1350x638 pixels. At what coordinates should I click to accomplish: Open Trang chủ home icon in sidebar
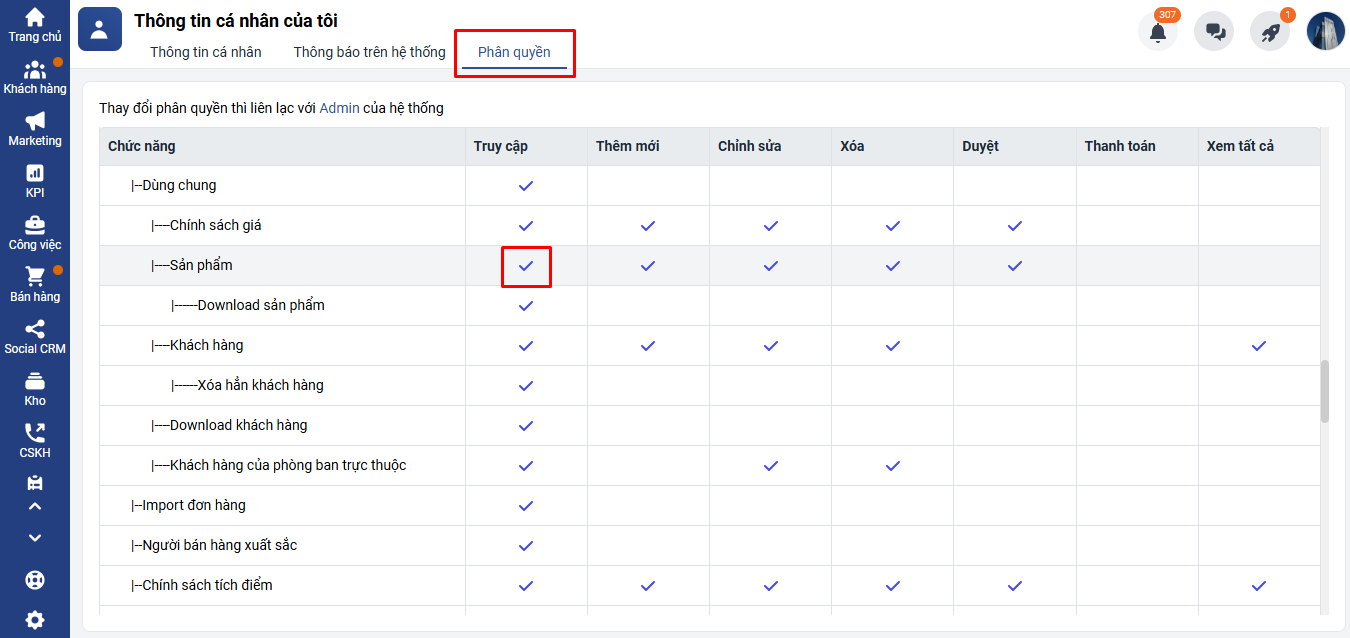pyautogui.click(x=35, y=25)
